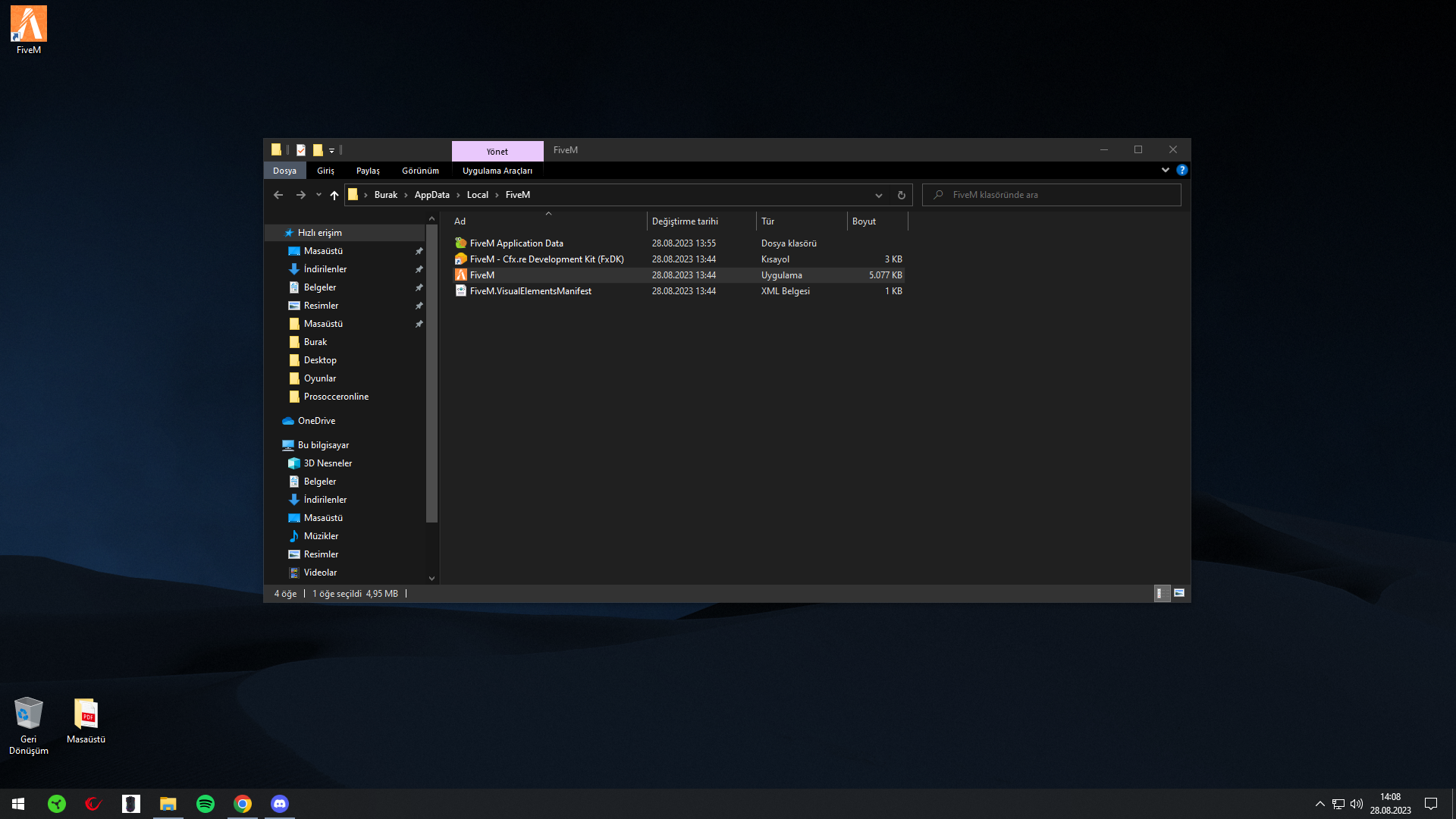Open Spotify from the taskbar
The height and width of the screenshot is (819, 1456).
206,804
